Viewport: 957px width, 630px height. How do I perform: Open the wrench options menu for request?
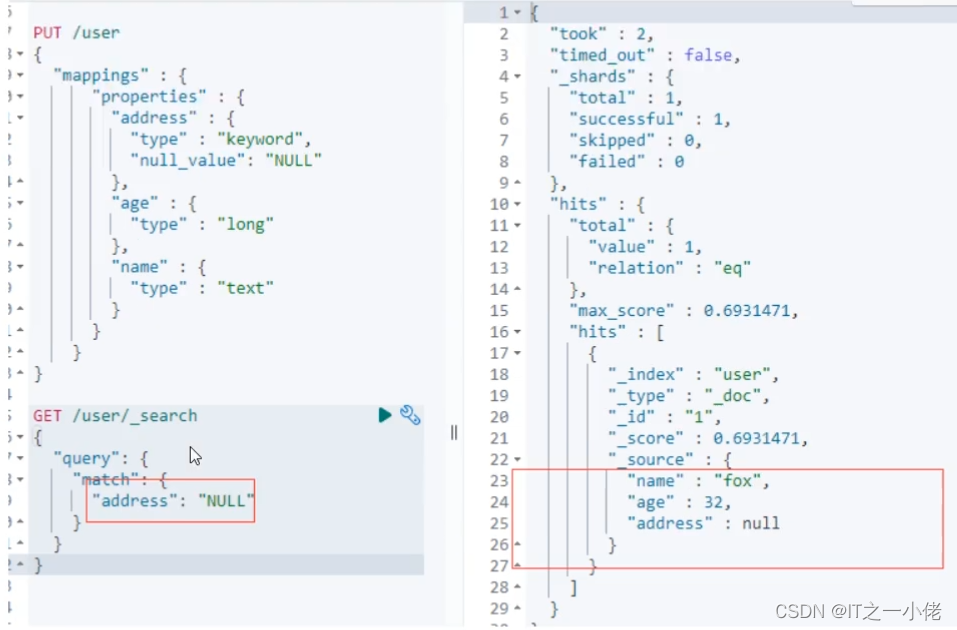coord(410,415)
